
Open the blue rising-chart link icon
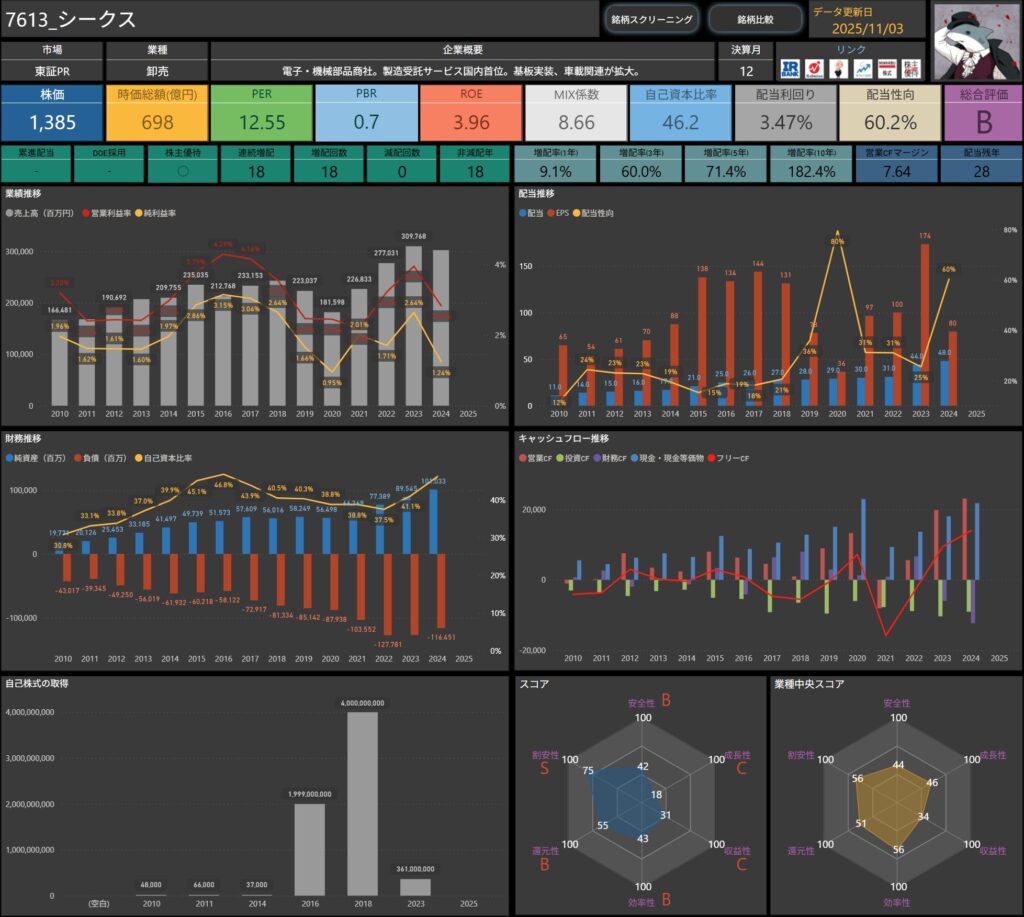coord(862,67)
